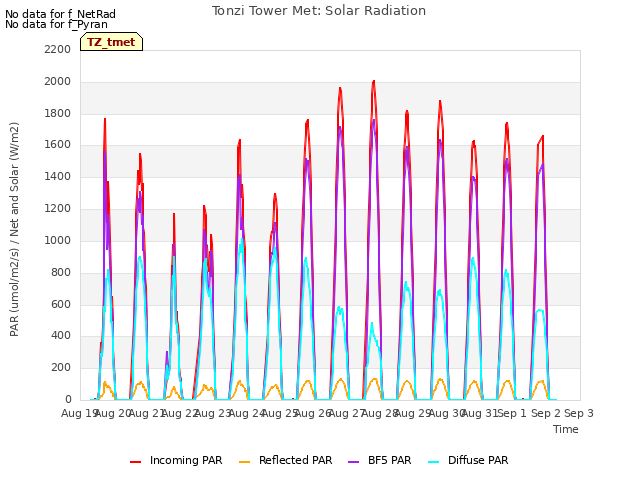Click the first red peak near 1770
640x480 pixels.
pyautogui.click(x=105, y=119)
